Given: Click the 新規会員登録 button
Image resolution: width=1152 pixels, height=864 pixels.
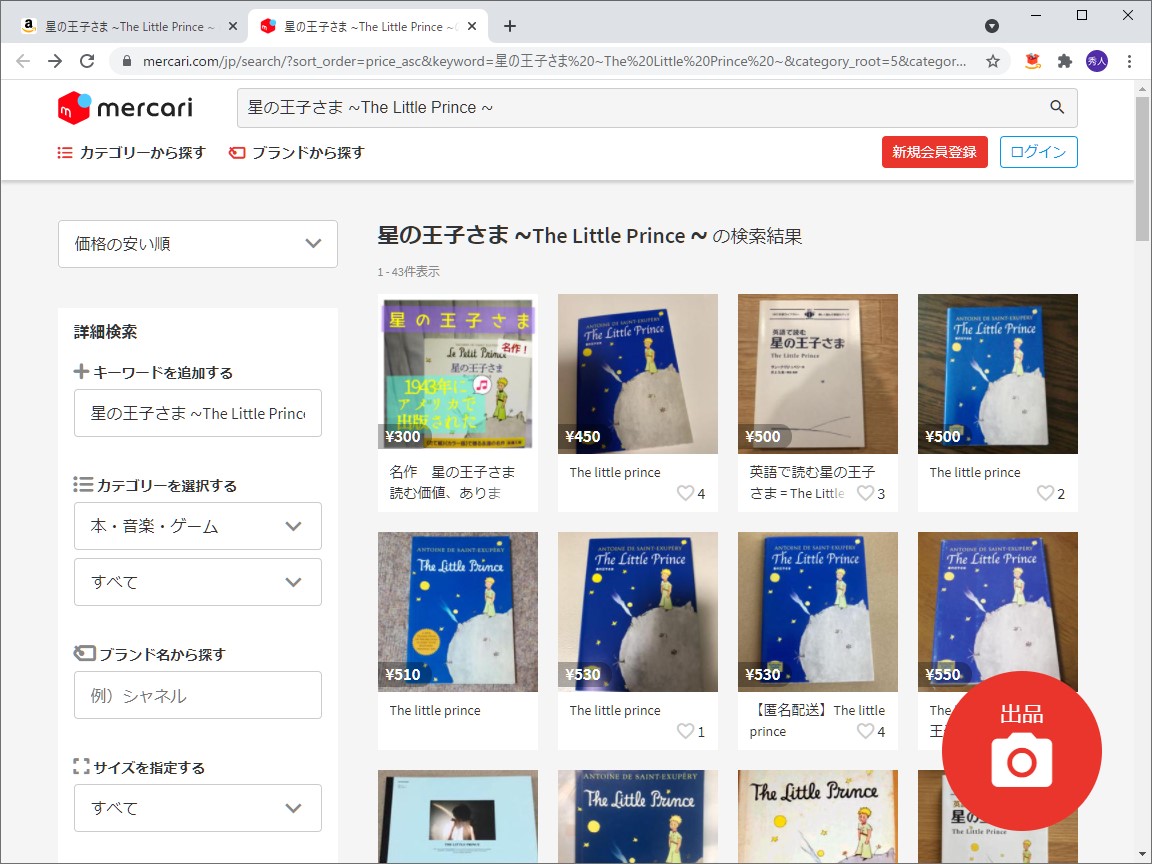Looking at the screenshot, I should (934, 152).
